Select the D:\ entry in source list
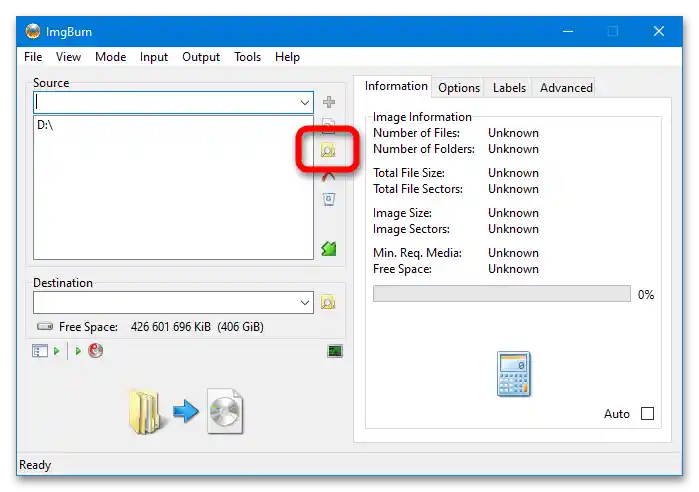Viewport: 699px width, 492px height. (x=45, y=125)
